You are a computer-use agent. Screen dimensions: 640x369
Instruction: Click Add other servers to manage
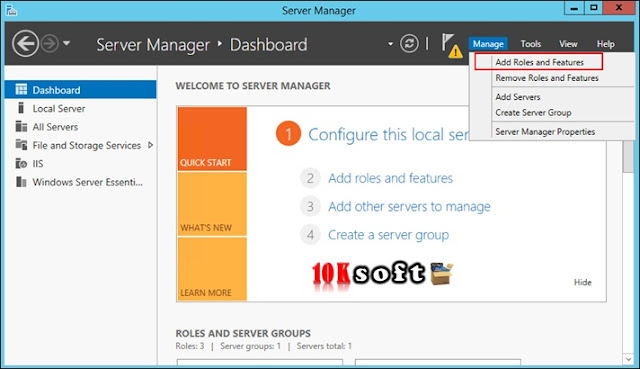tap(409, 207)
